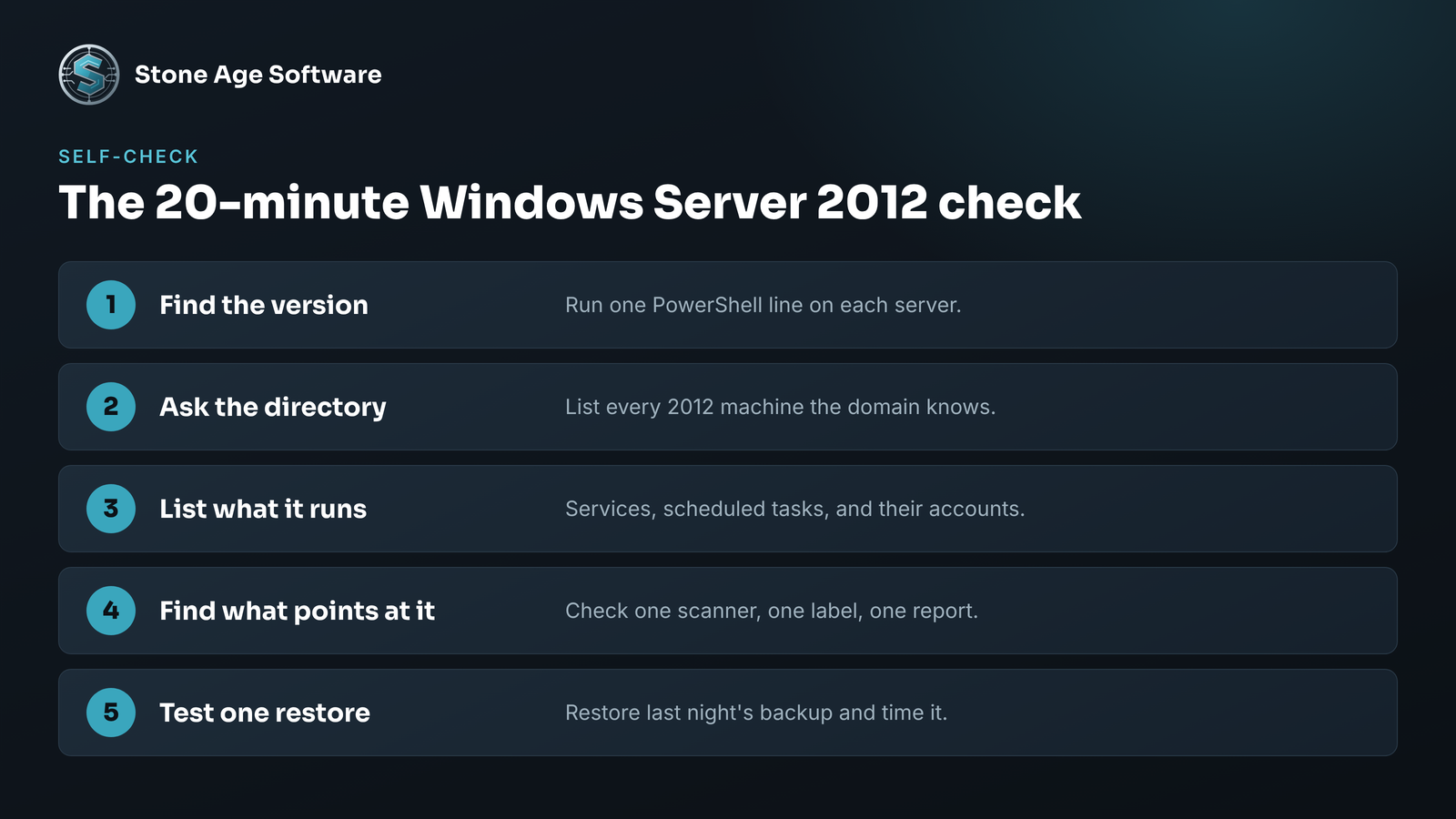This screenshot has height=819, width=1456.
Task: Click the number 4 step badge
Action: point(111,611)
